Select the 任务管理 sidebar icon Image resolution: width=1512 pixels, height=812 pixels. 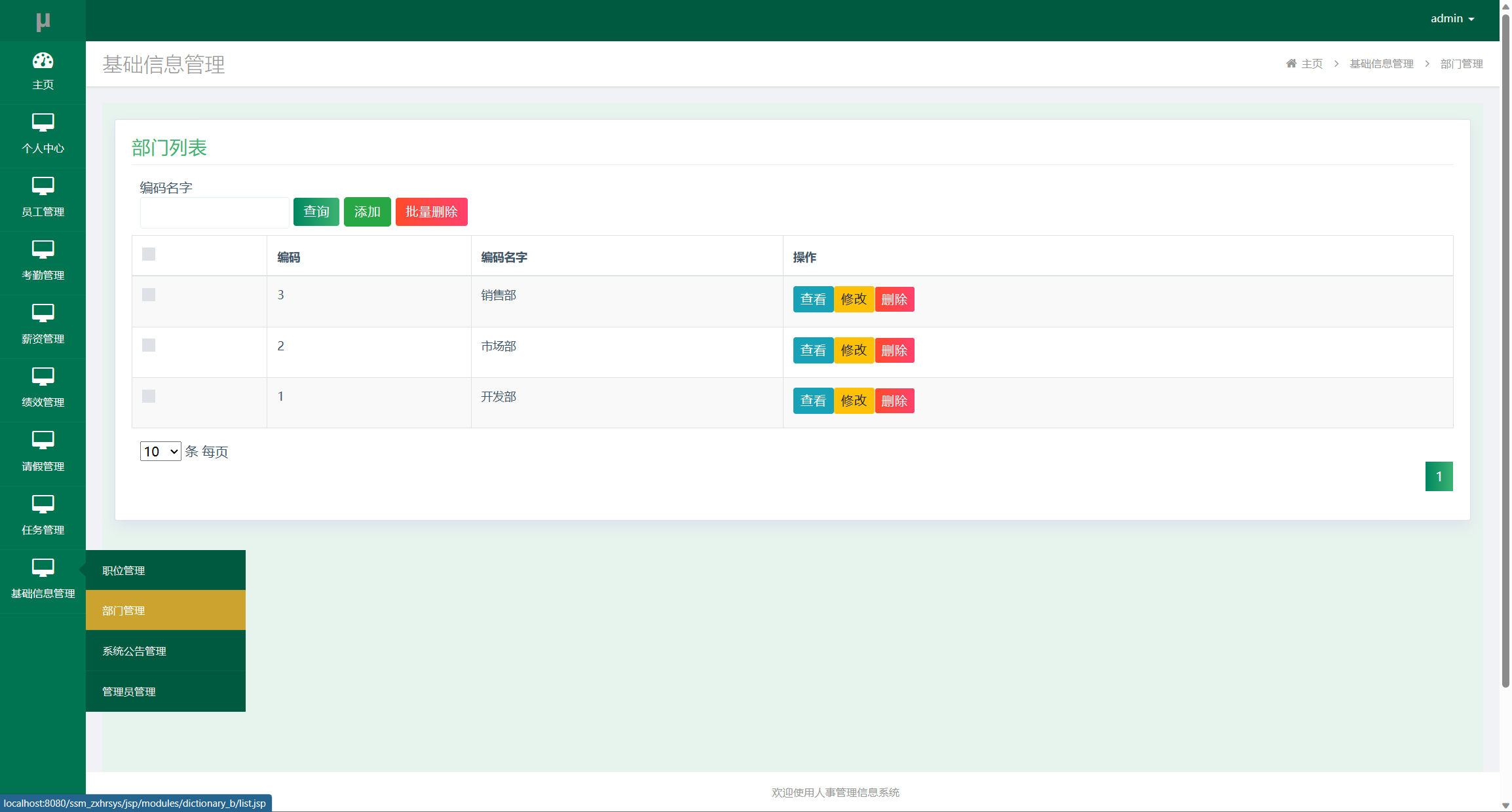tap(43, 504)
